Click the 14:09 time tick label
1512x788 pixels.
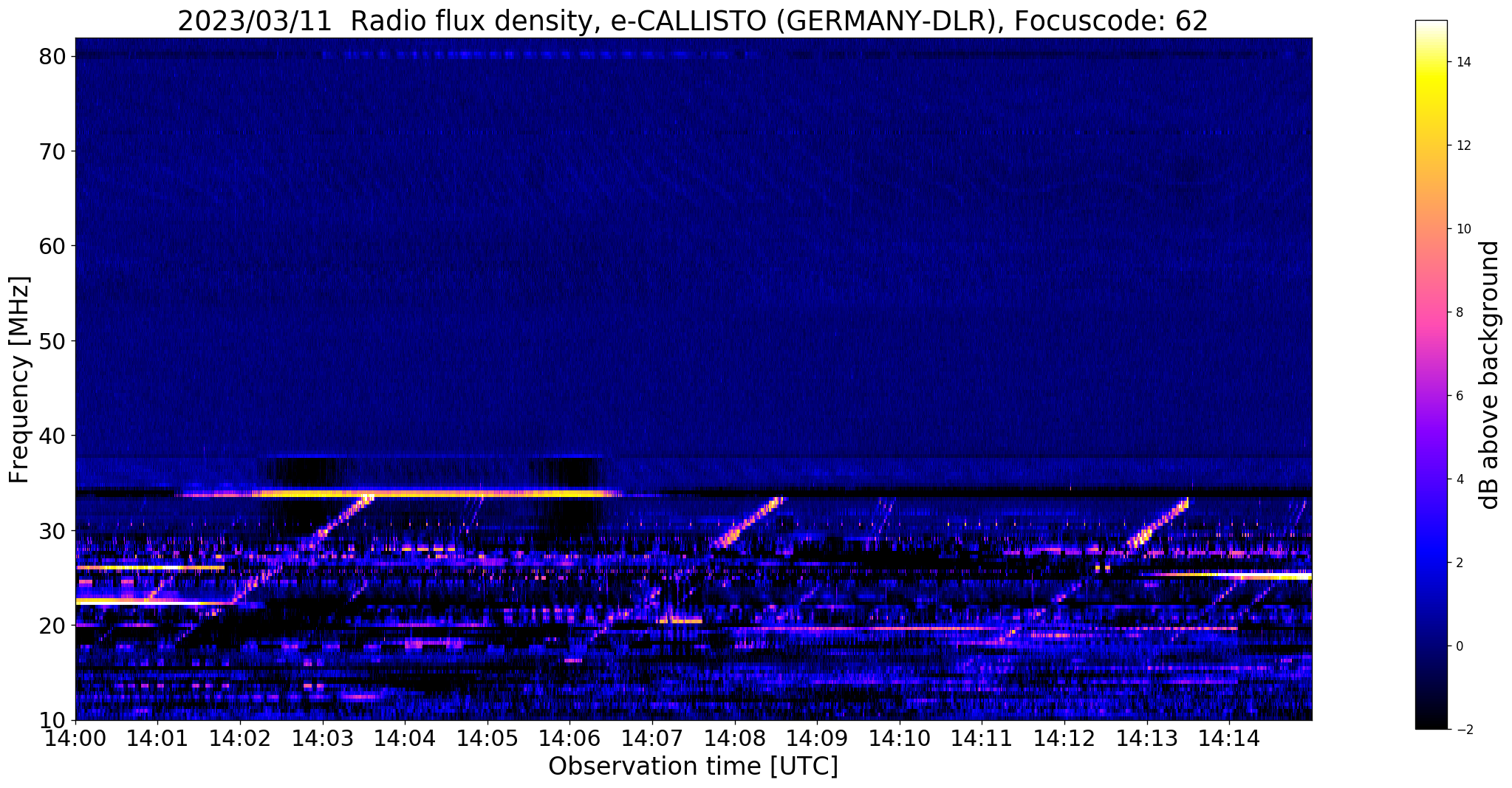(817, 738)
